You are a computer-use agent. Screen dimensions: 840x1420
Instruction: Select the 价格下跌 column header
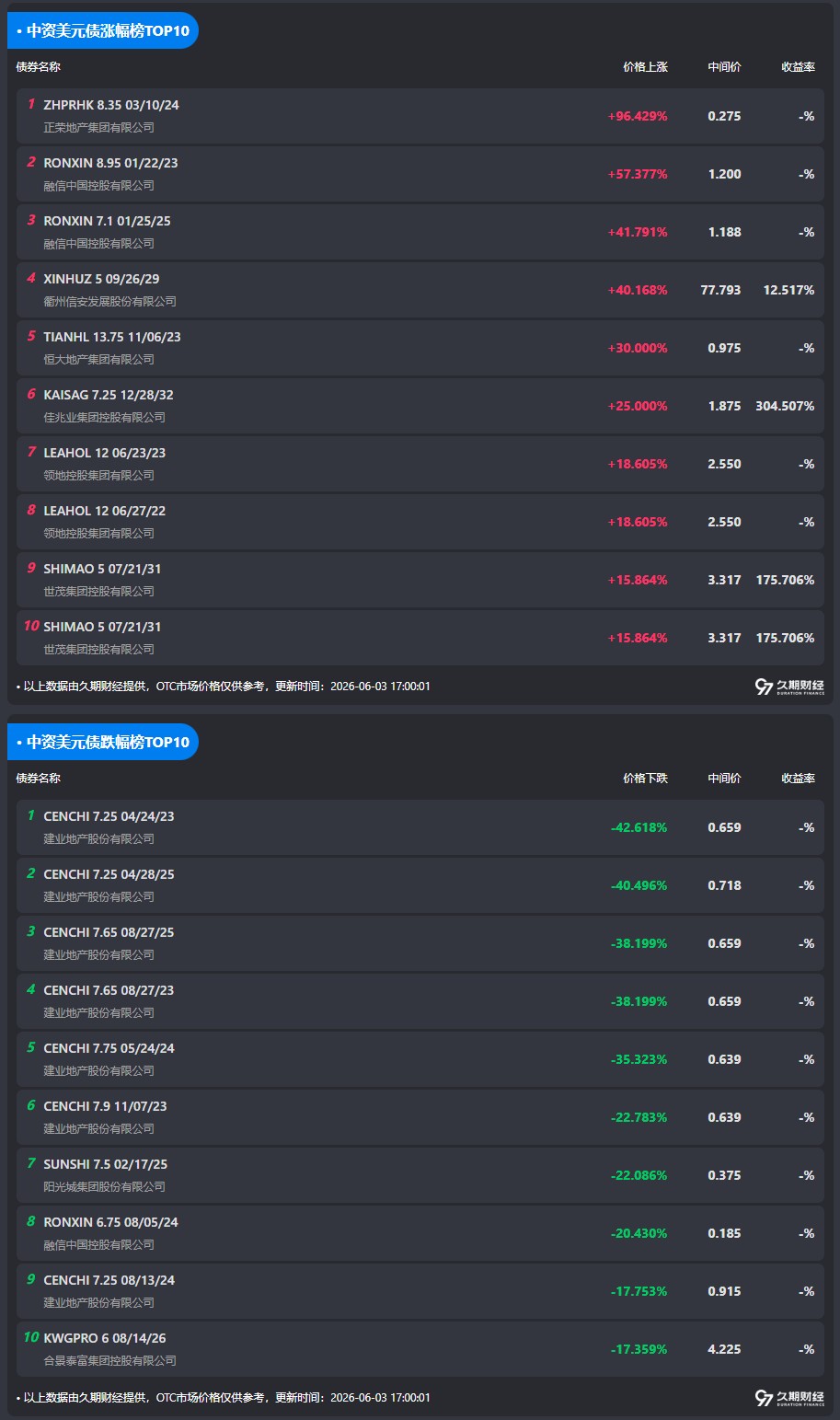tap(645, 779)
